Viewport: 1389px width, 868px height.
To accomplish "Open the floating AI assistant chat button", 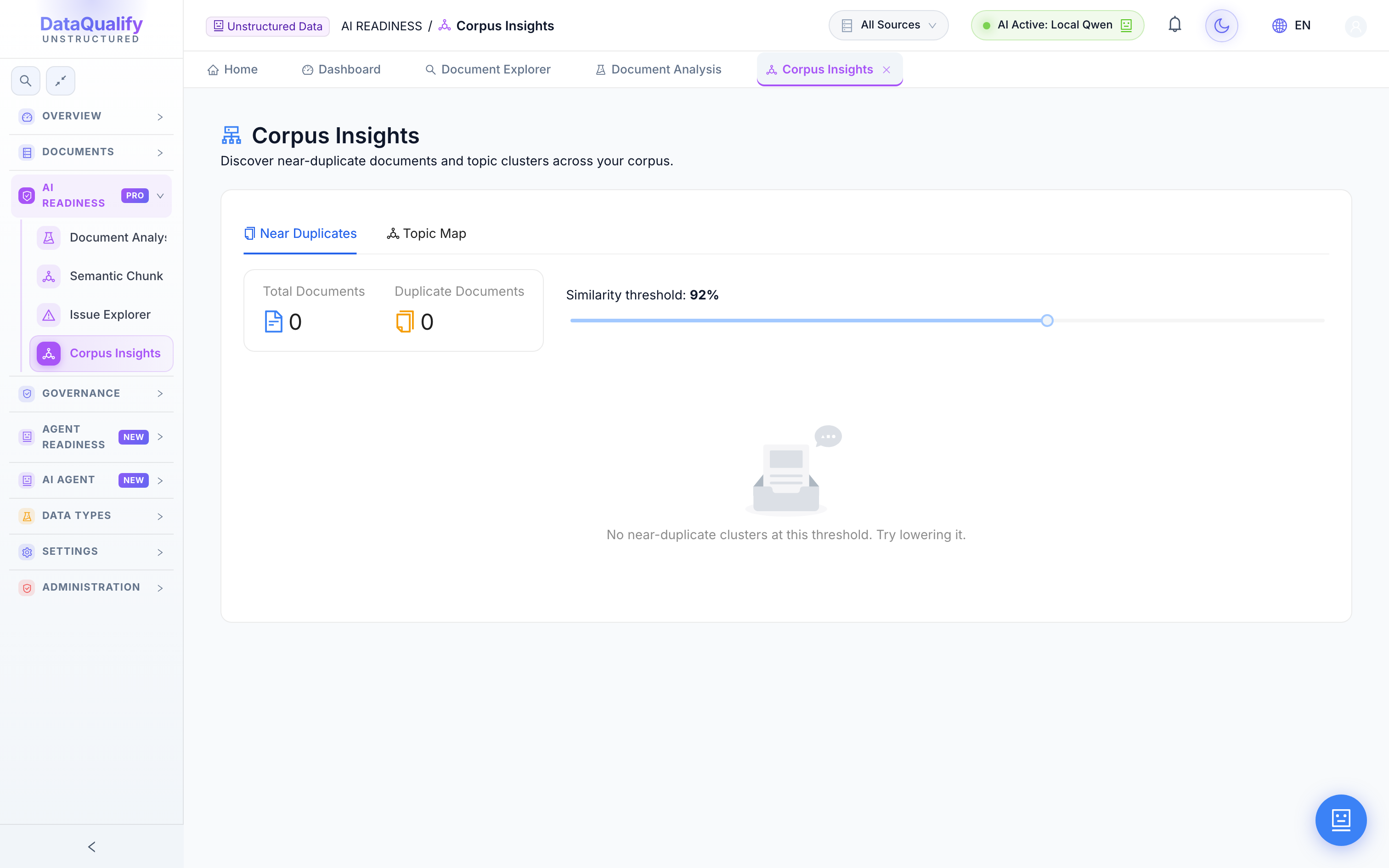I will tap(1341, 820).
